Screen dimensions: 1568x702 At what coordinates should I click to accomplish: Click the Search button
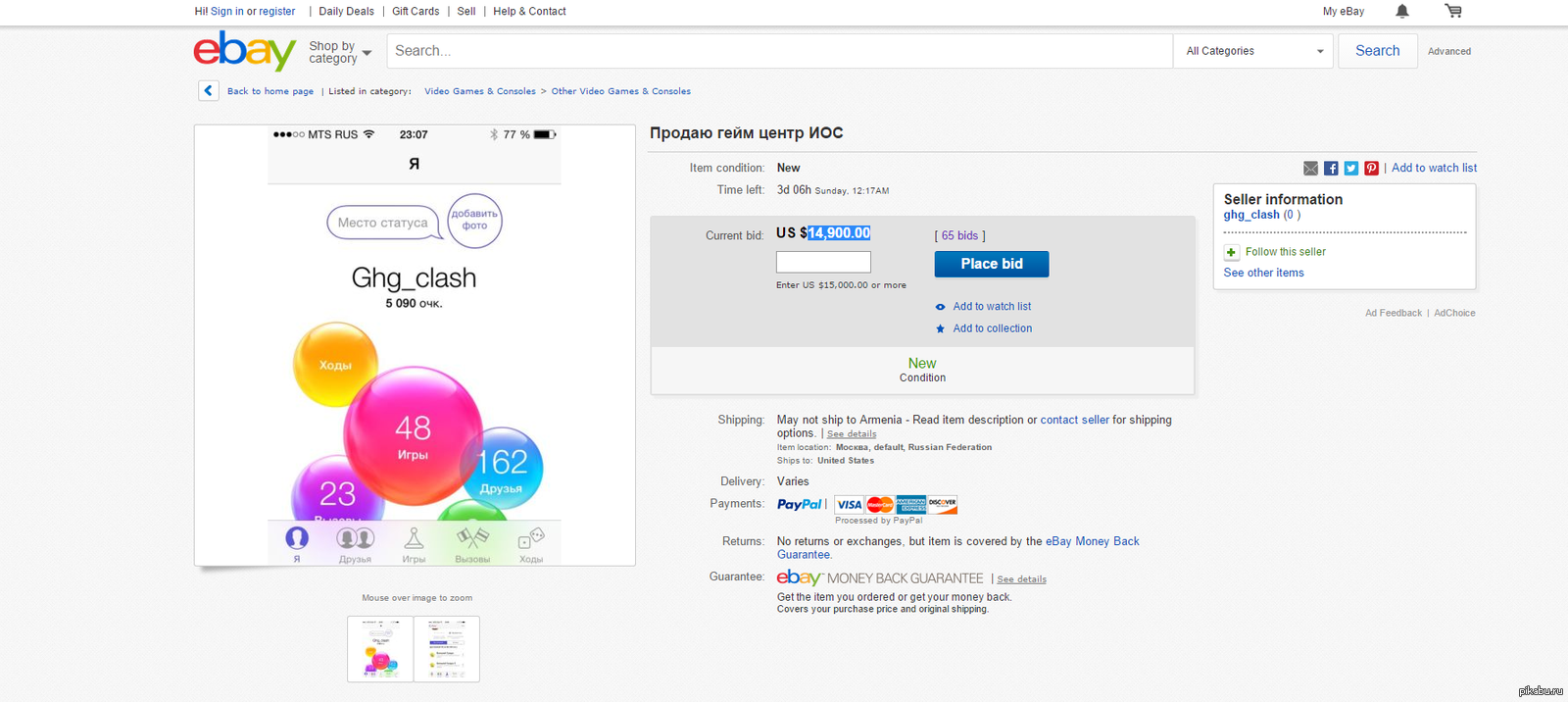coord(1377,51)
